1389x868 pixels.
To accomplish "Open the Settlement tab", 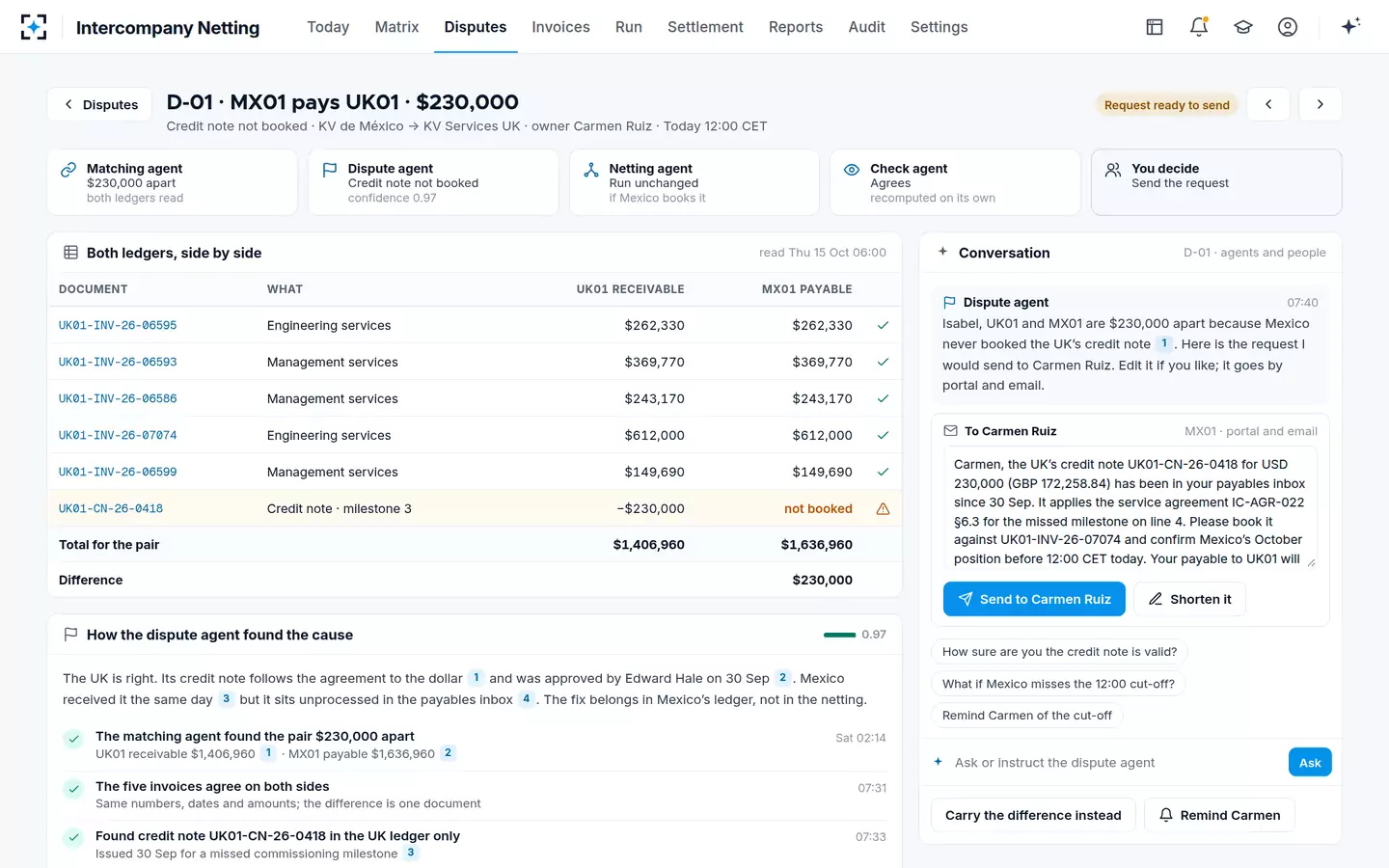I will coord(705,27).
